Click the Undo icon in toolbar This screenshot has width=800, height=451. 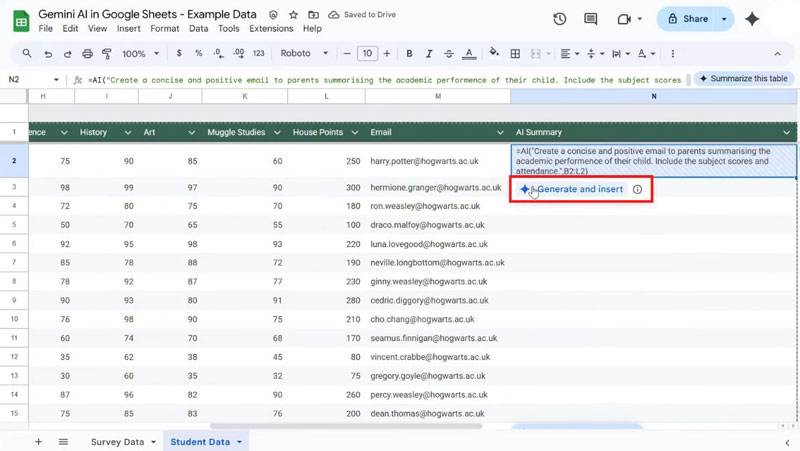click(48, 53)
